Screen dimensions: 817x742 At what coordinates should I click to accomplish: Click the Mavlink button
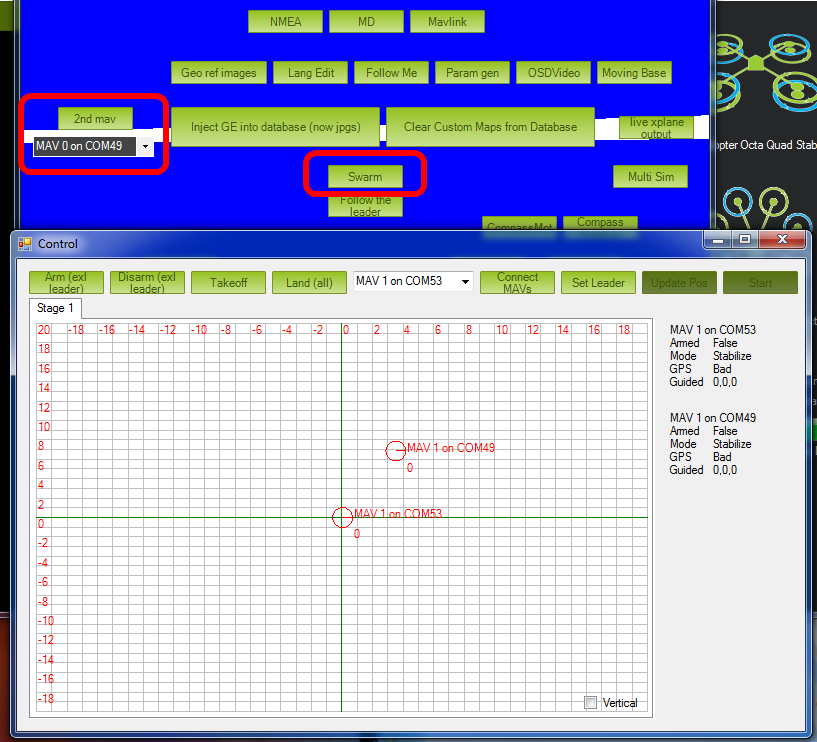pos(446,22)
